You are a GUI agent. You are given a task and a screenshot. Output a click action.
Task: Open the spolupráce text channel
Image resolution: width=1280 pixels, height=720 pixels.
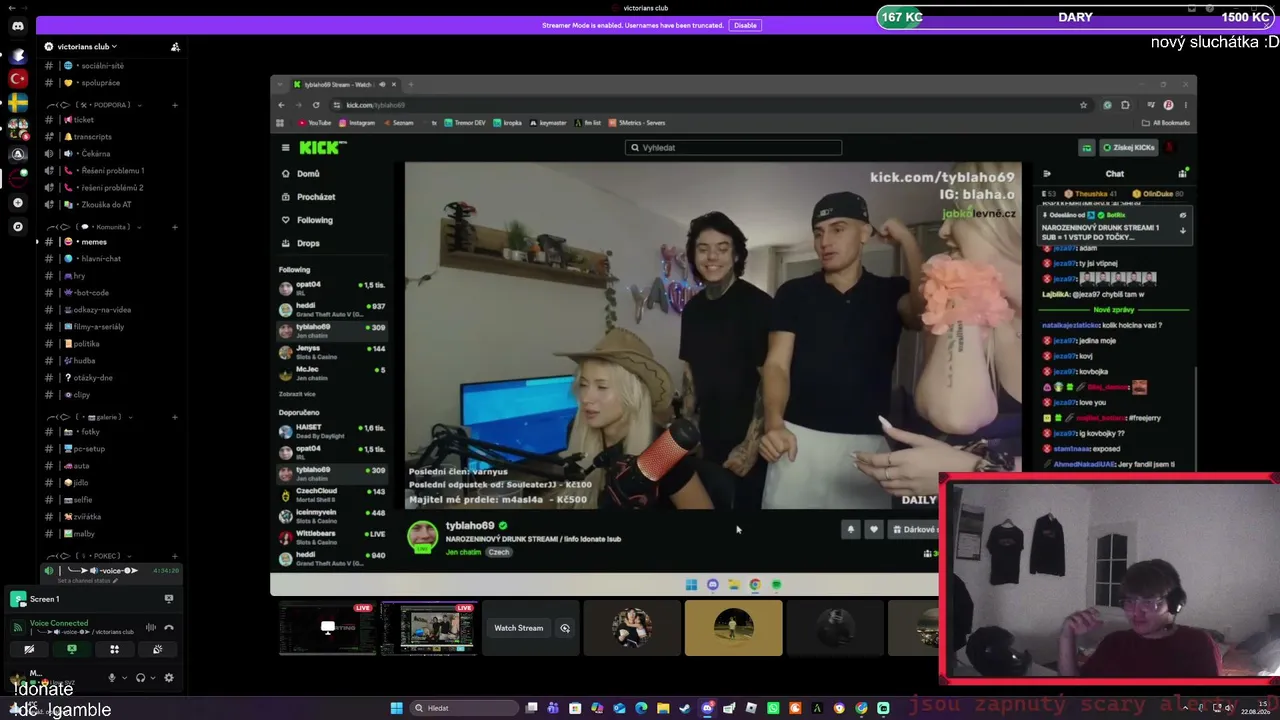[110, 83]
